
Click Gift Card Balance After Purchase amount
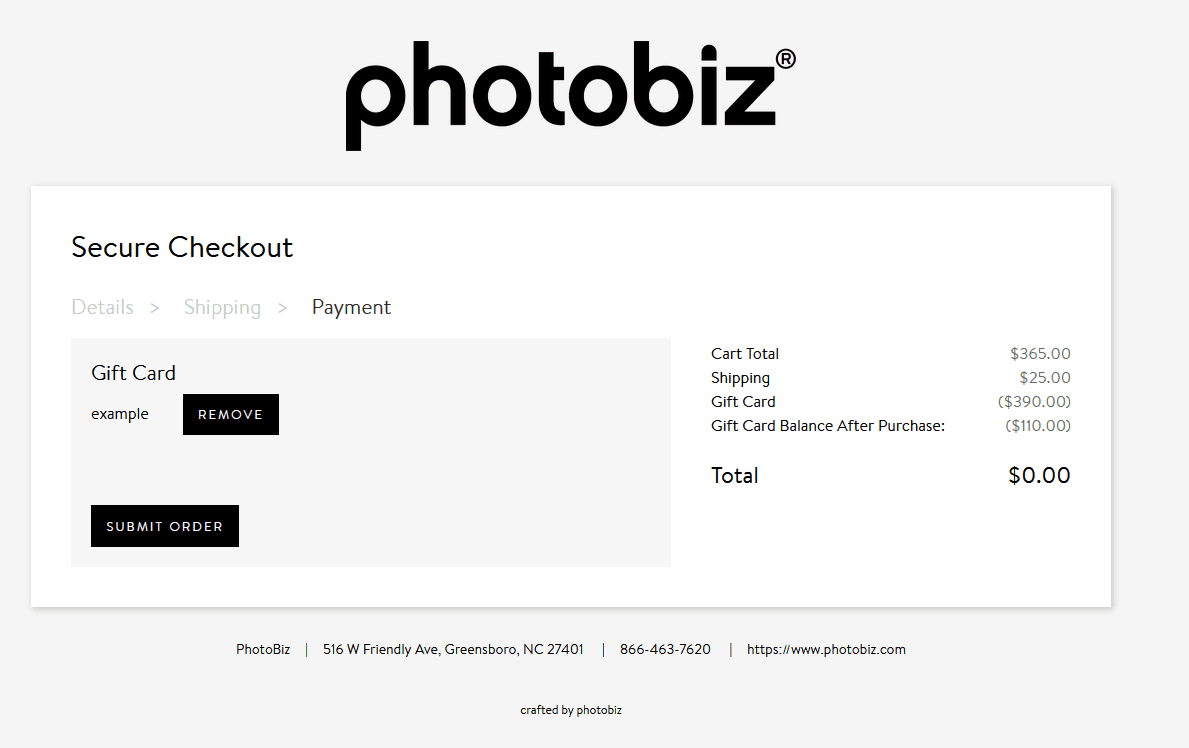tap(1038, 425)
